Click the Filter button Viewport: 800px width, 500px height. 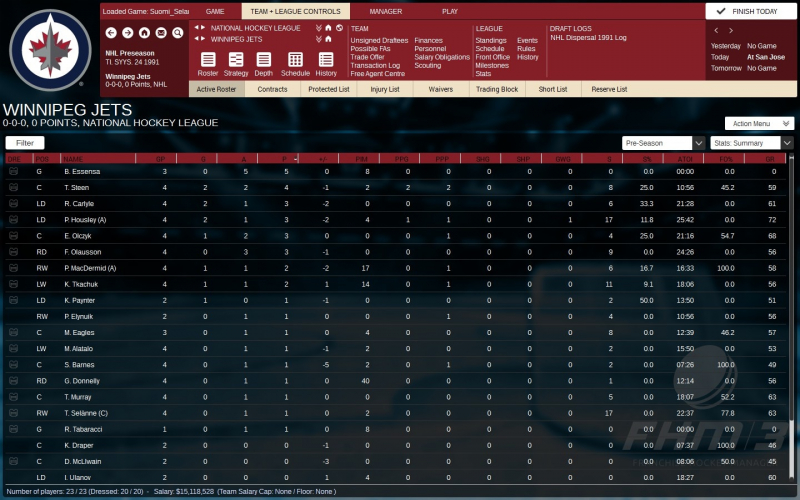coord(25,143)
